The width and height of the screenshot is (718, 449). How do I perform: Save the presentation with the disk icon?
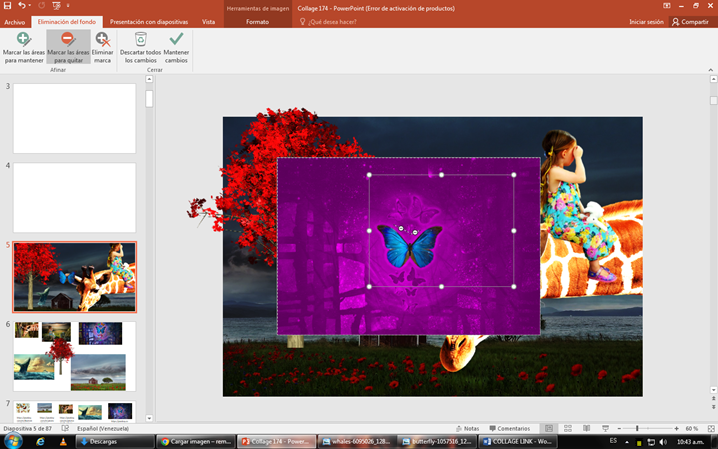(7, 5)
